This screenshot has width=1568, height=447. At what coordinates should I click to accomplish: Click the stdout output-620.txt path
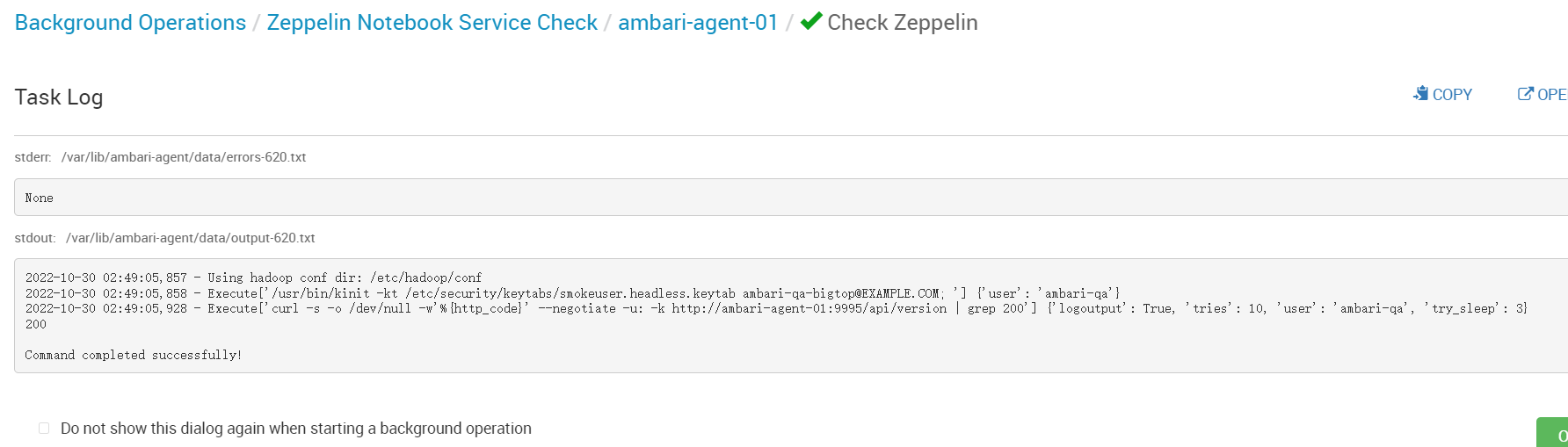(x=191, y=238)
